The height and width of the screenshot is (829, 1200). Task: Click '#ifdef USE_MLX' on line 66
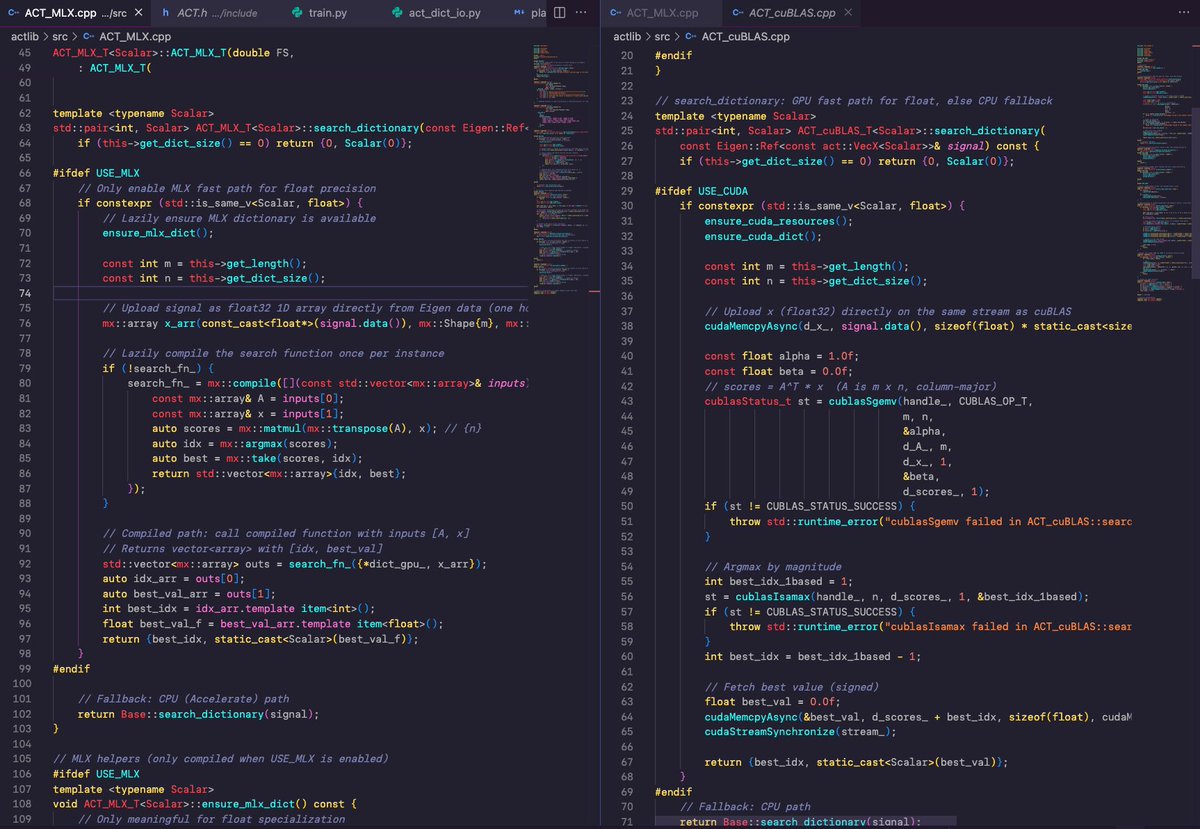pos(96,173)
